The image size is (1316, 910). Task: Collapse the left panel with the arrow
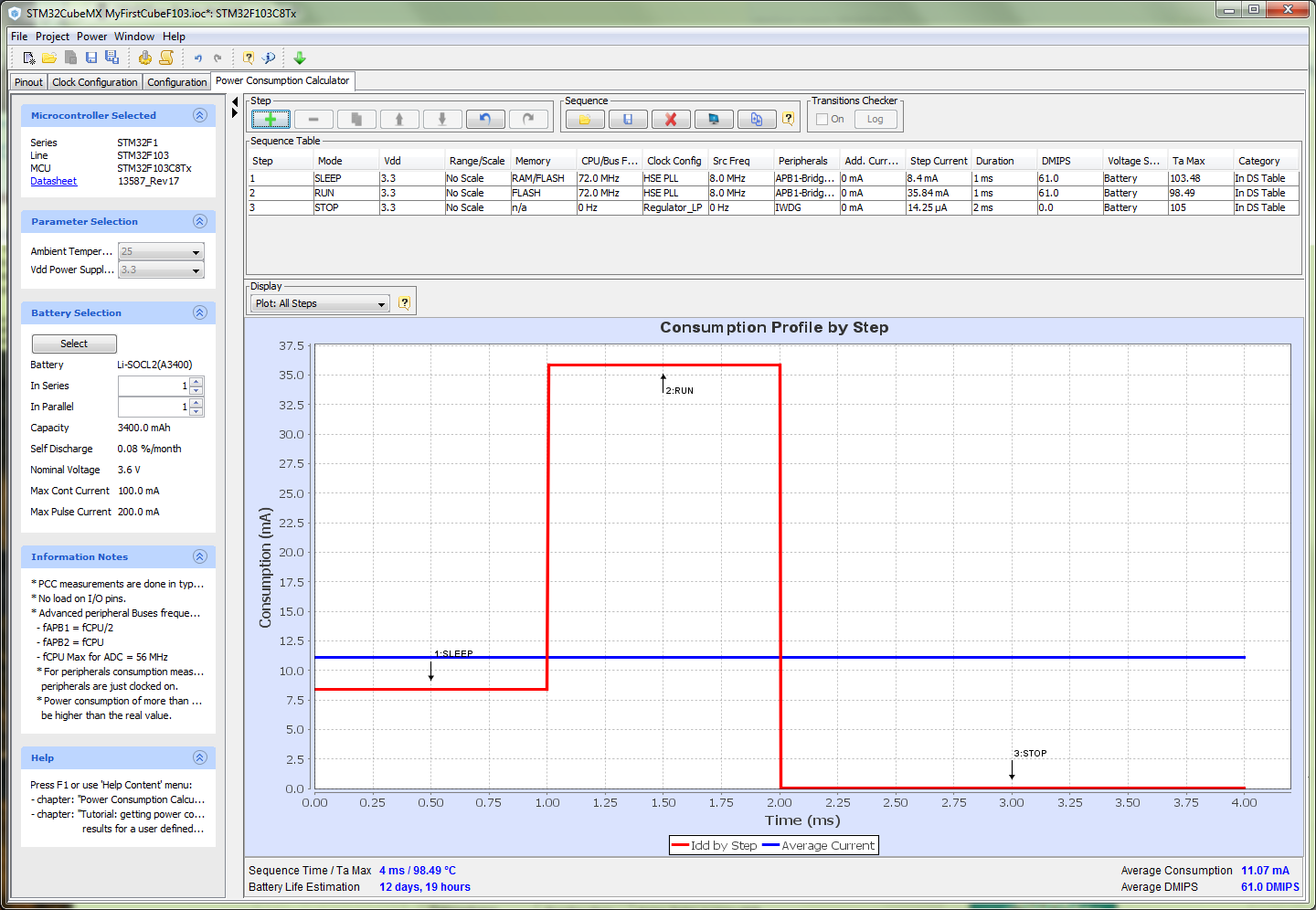coord(235,101)
